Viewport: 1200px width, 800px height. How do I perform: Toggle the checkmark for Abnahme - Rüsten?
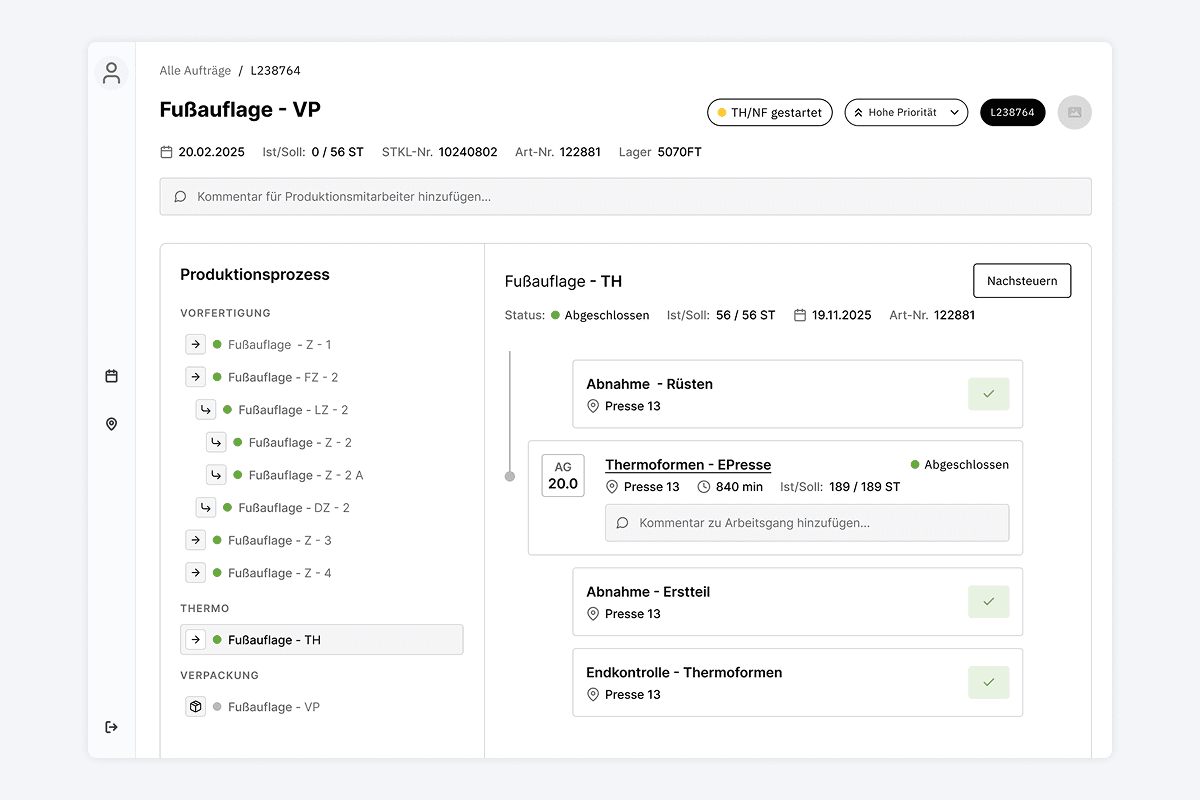pyautogui.click(x=988, y=394)
